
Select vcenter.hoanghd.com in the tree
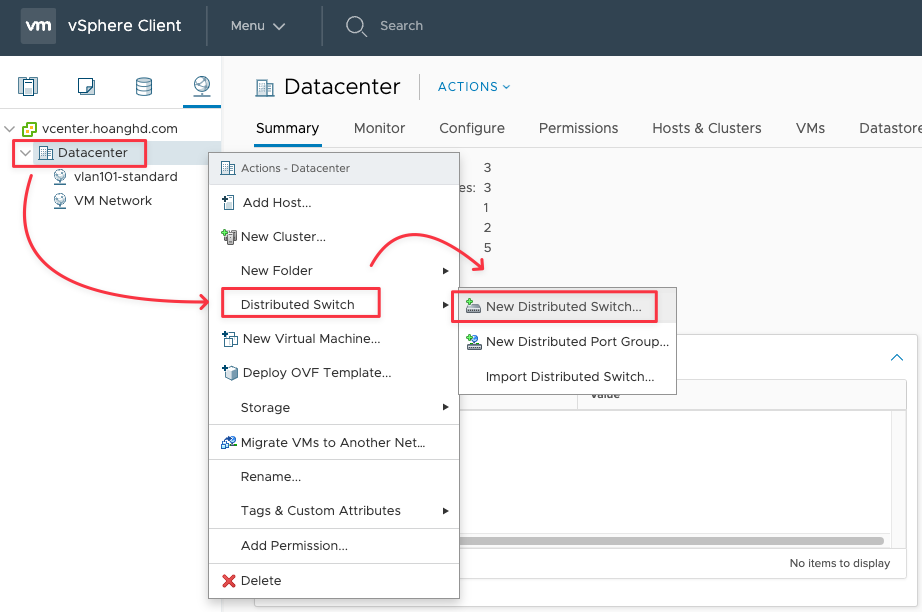[x=110, y=129]
